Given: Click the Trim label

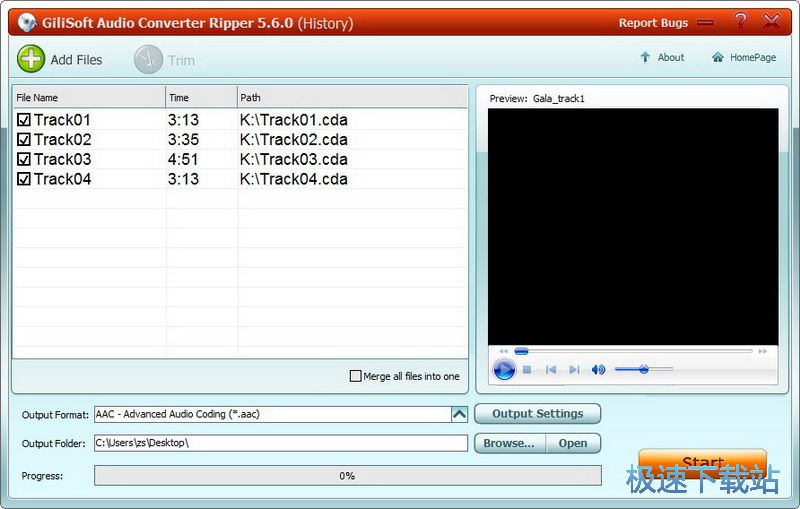Looking at the screenshot, I should (x=182, y=60).
